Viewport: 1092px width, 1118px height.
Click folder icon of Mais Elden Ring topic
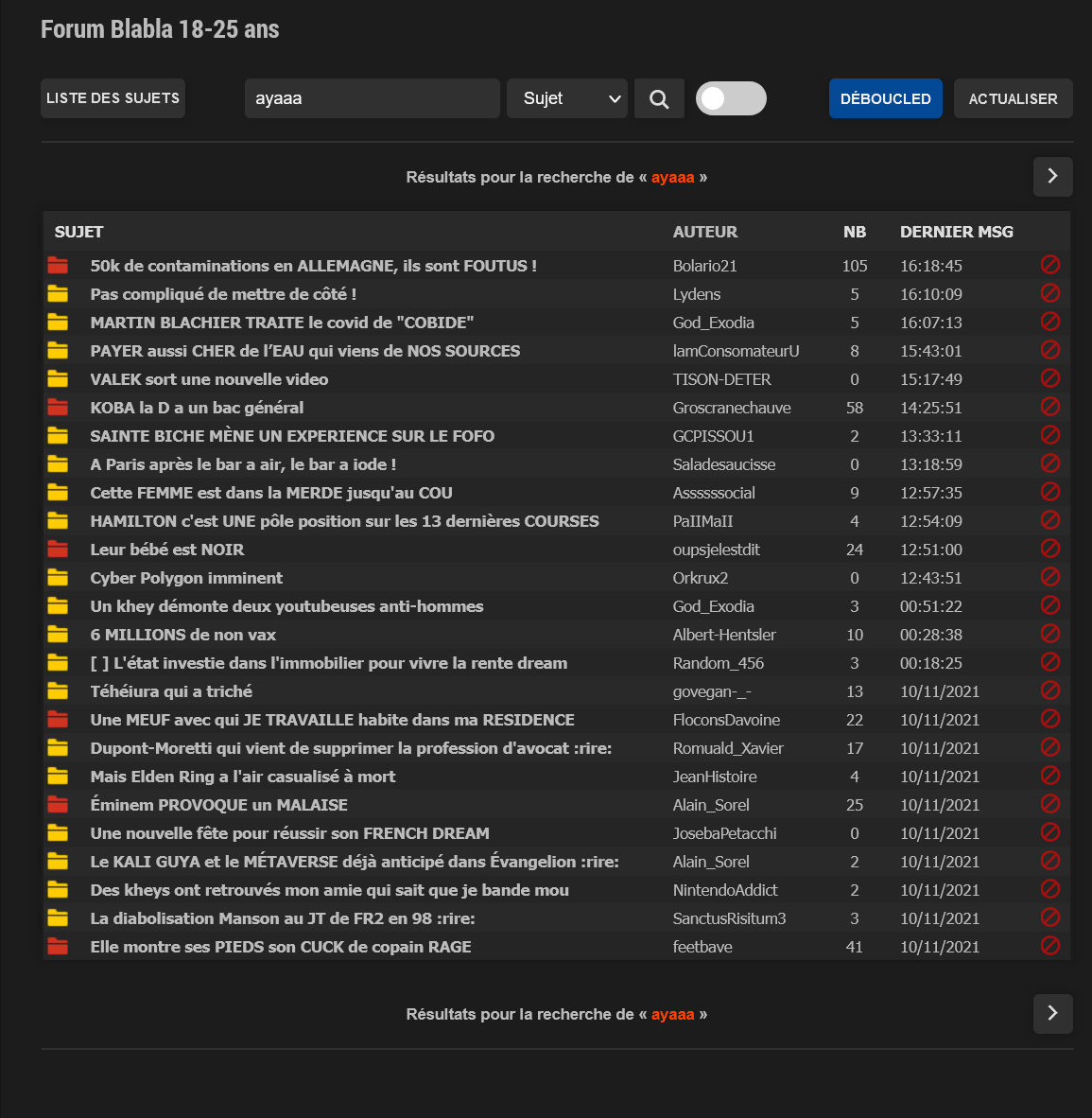click(58, 777)
